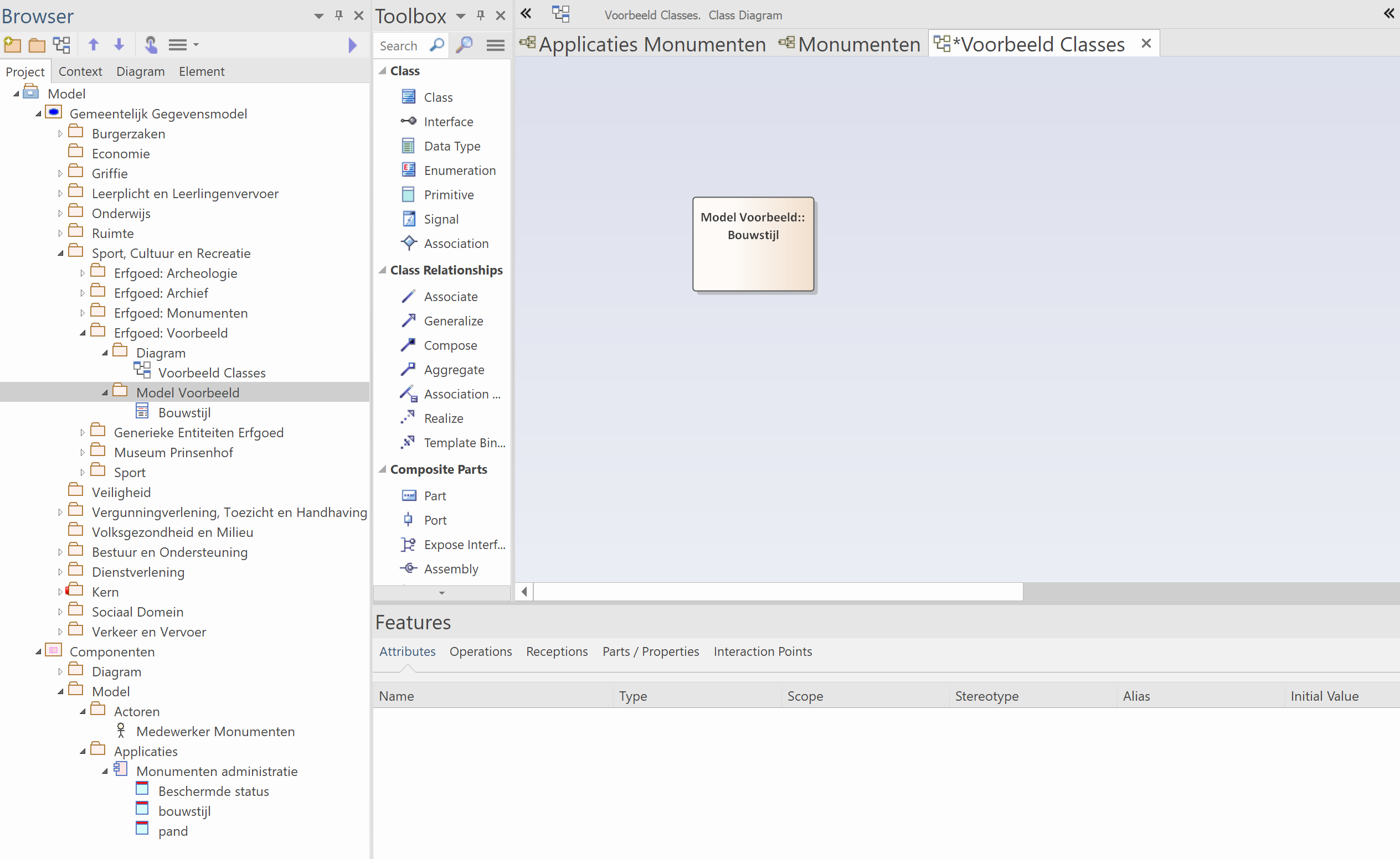Screen dimensions: 1400x859
Task: Expand the Componenten node in tree
Action: [x=39, y=651]
